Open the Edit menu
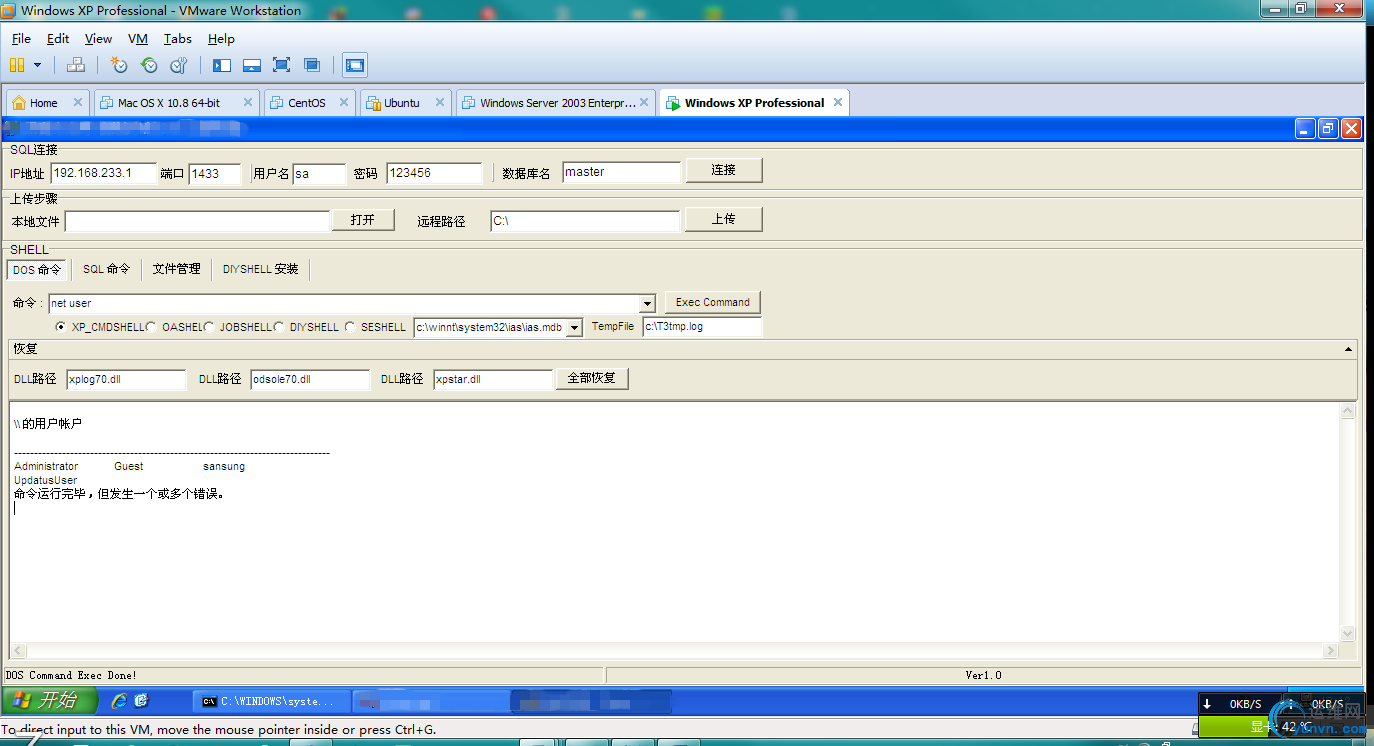The height and width of the screenshot is (746, 1374). [x=58, y=39]
